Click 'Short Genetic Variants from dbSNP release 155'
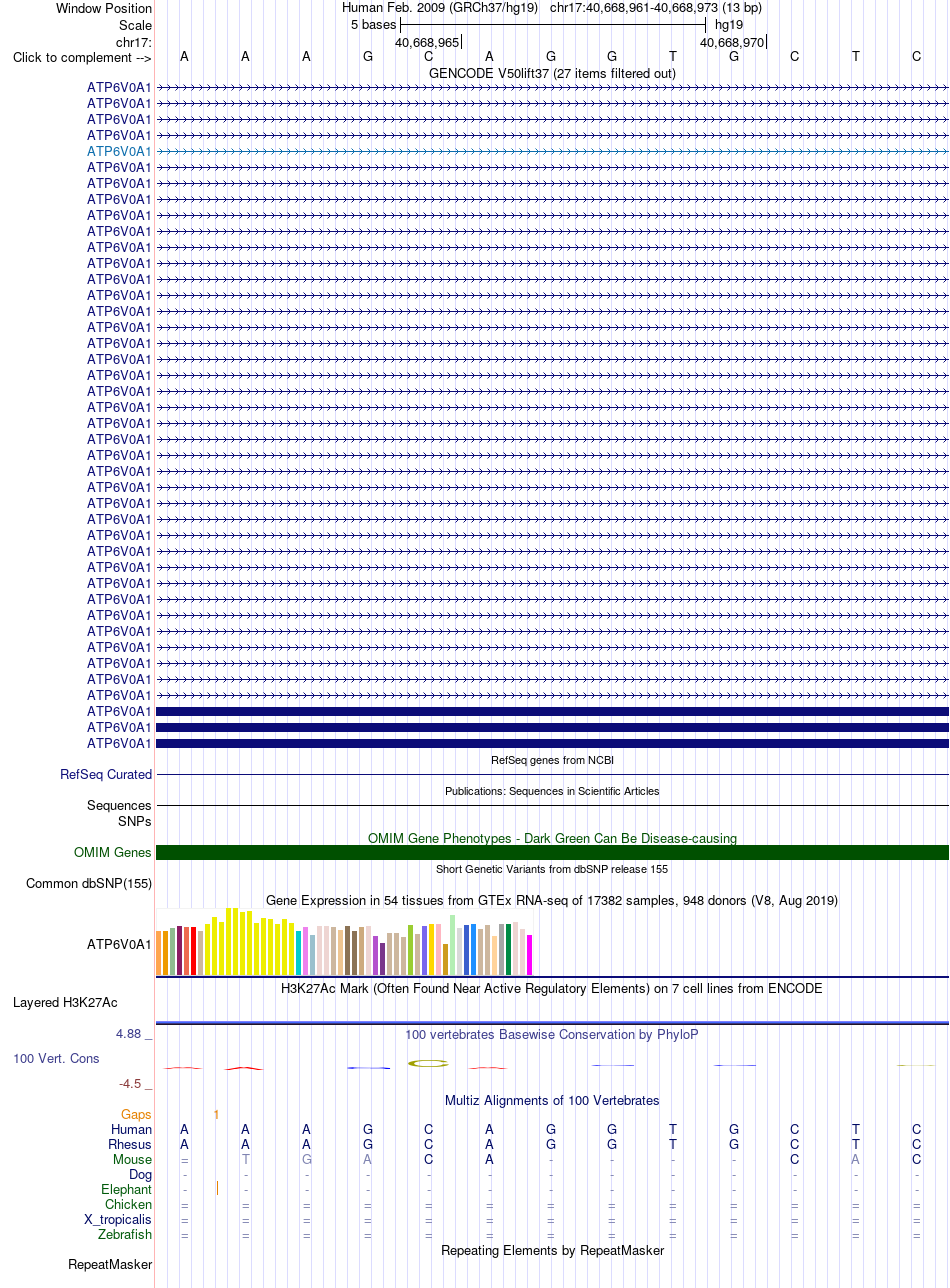Screen dimensions: 950x1288 pos(552,869)
